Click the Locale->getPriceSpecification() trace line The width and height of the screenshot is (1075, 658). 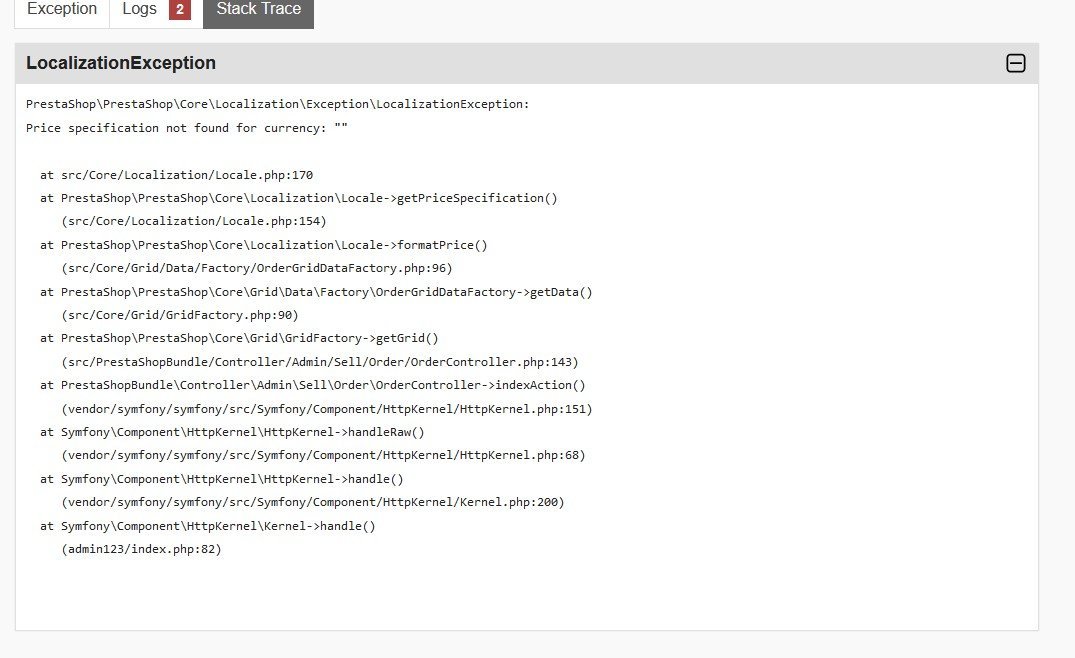pyautogui.click(x=299, y=198)
